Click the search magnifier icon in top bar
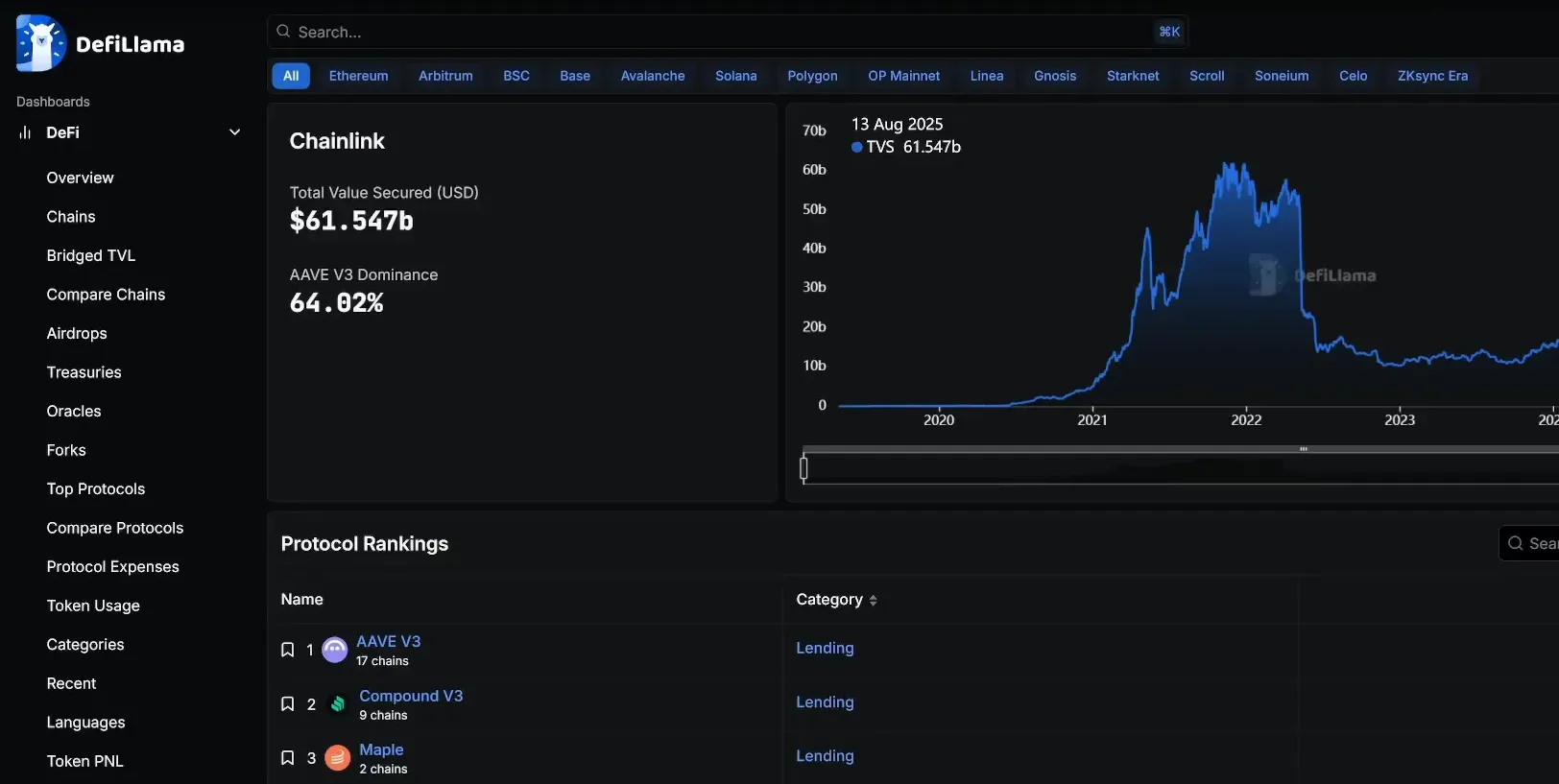Viewport: 1559px width, 784px height. click(283, 32)
